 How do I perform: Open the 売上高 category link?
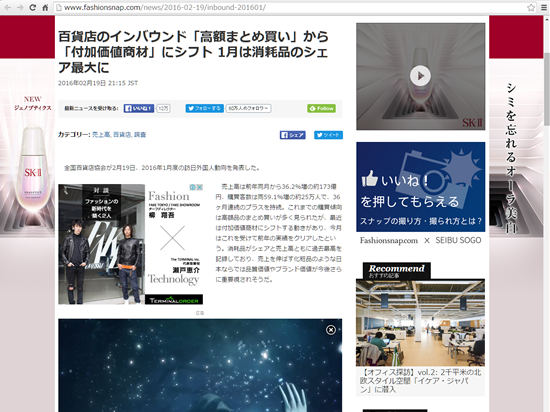point(101,135)
